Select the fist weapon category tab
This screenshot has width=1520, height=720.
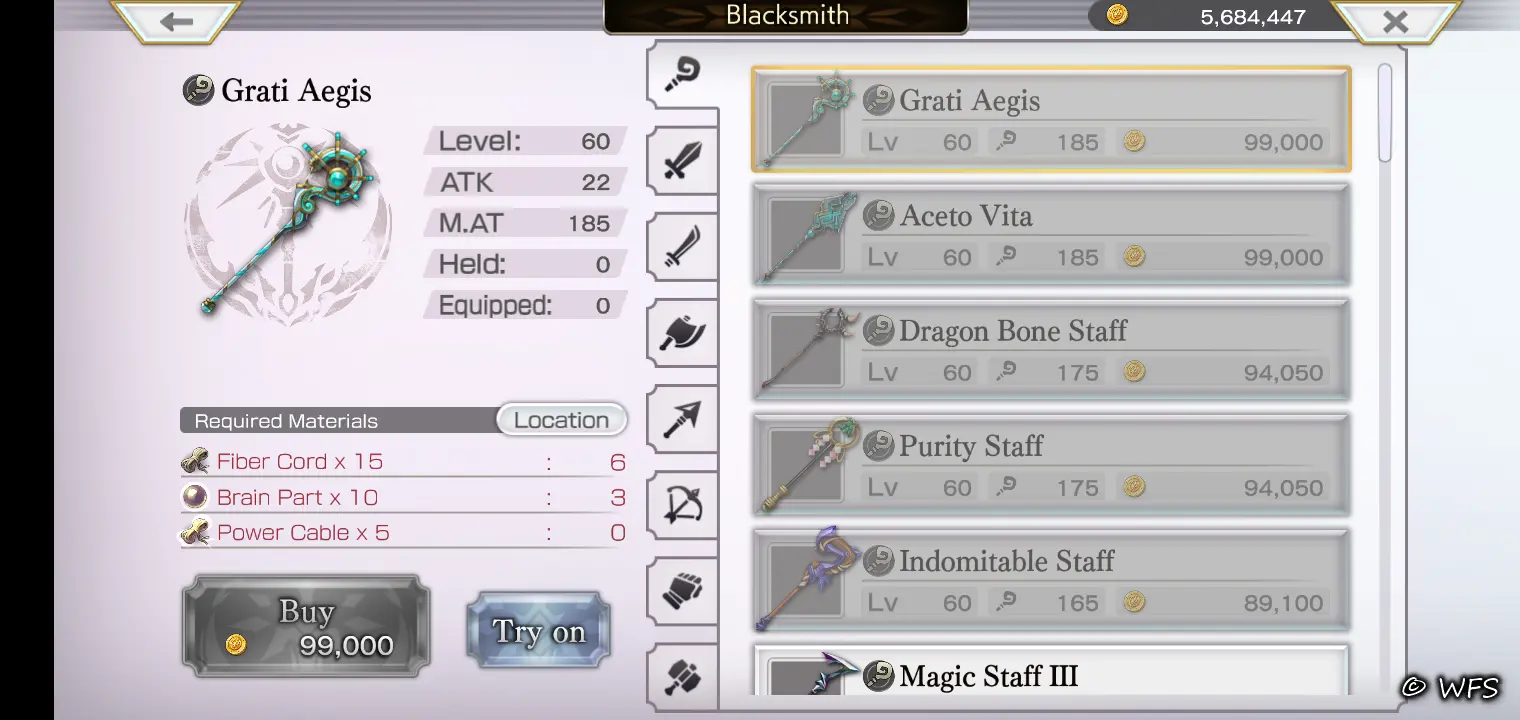click(x=682, y=591)
